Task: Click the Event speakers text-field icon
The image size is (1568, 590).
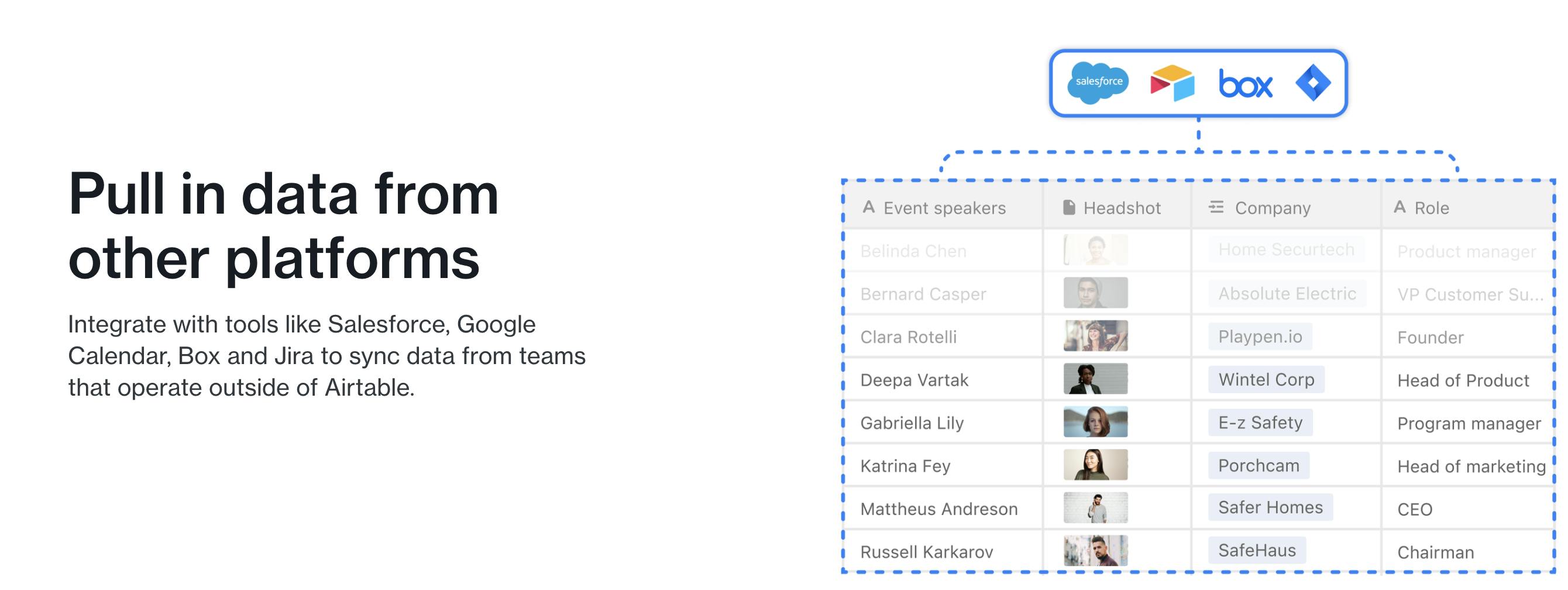Action: (869, 208)
